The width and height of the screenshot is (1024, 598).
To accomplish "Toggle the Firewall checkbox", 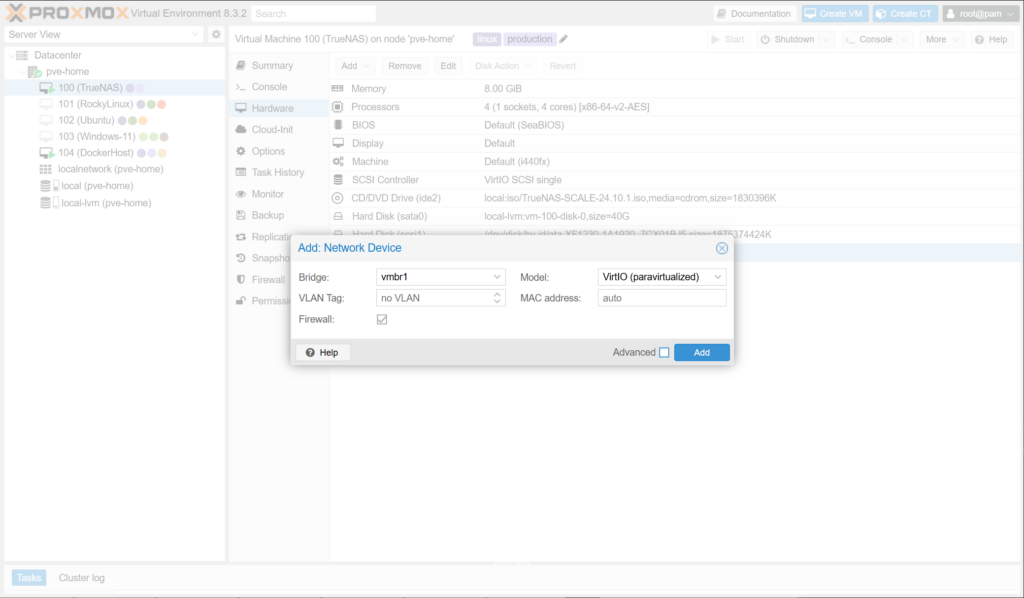I will coord(382,319).
